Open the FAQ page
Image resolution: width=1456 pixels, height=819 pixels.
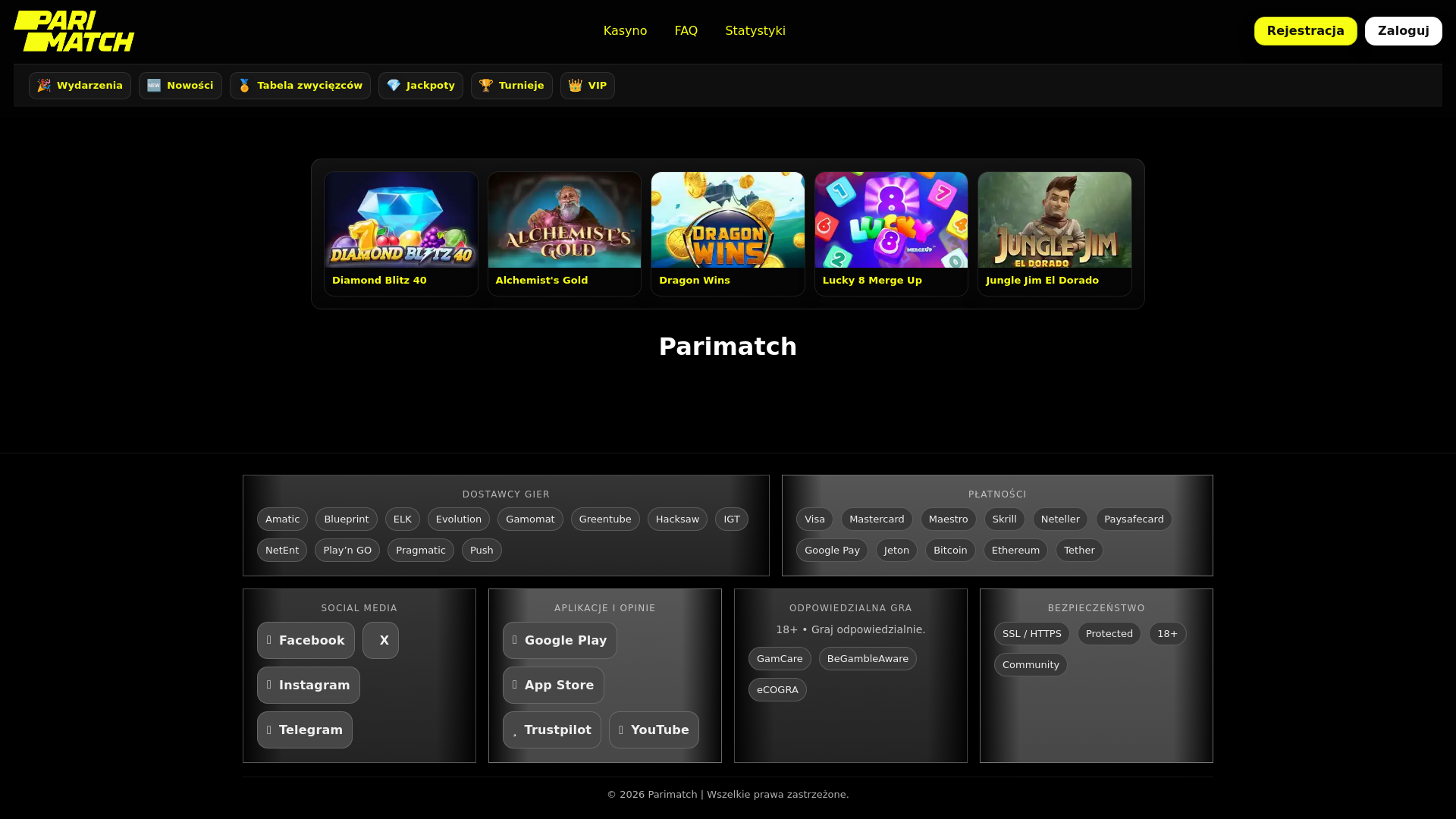click(686, 31)
